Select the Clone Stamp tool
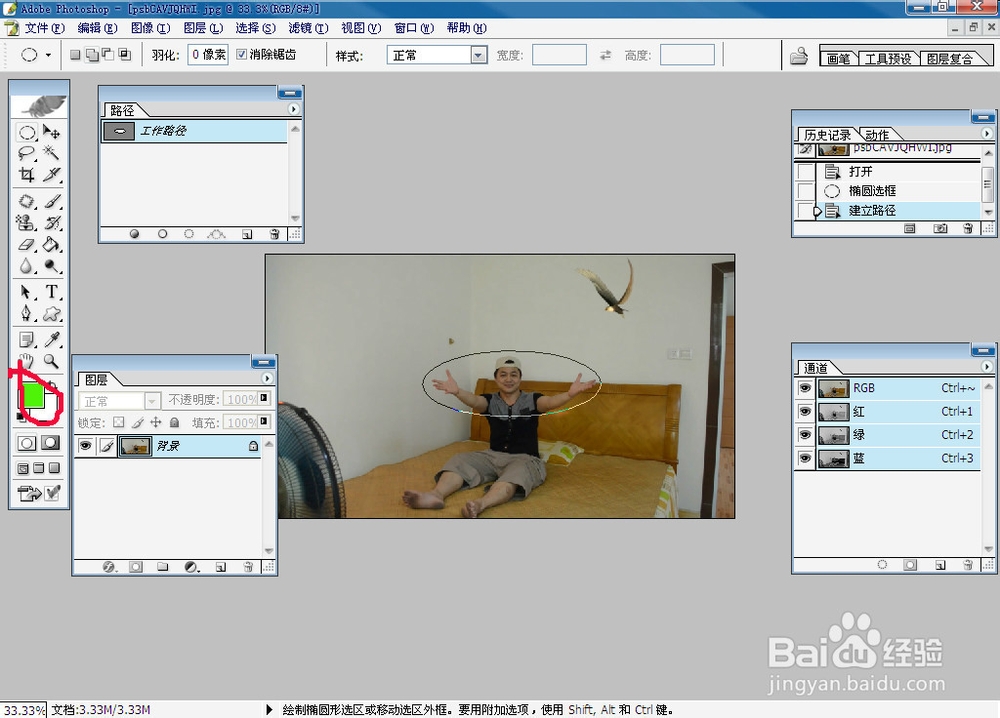Screen dimensions: 1000x718 click(27, 223)
